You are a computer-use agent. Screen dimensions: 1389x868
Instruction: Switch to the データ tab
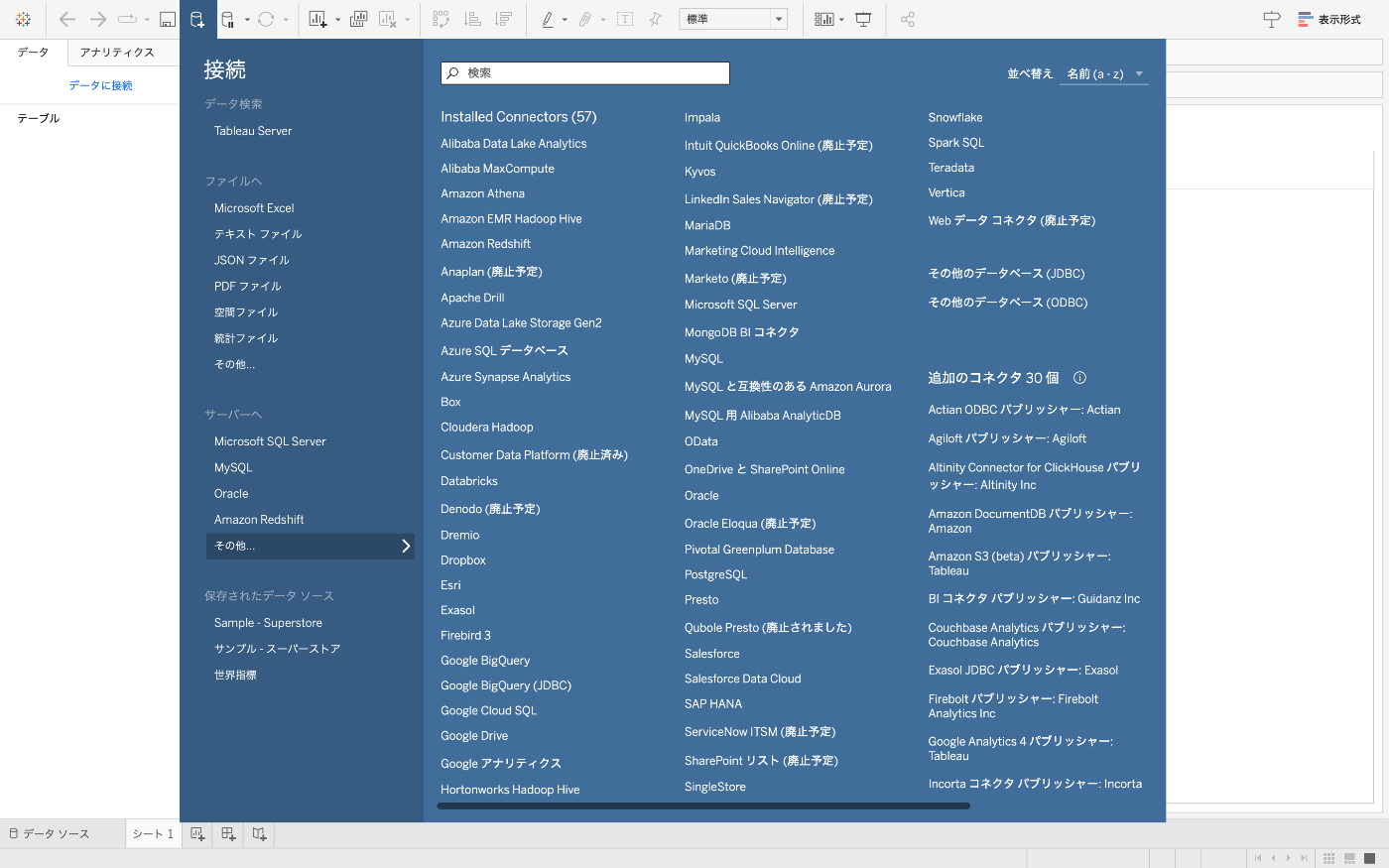point(33,53)
